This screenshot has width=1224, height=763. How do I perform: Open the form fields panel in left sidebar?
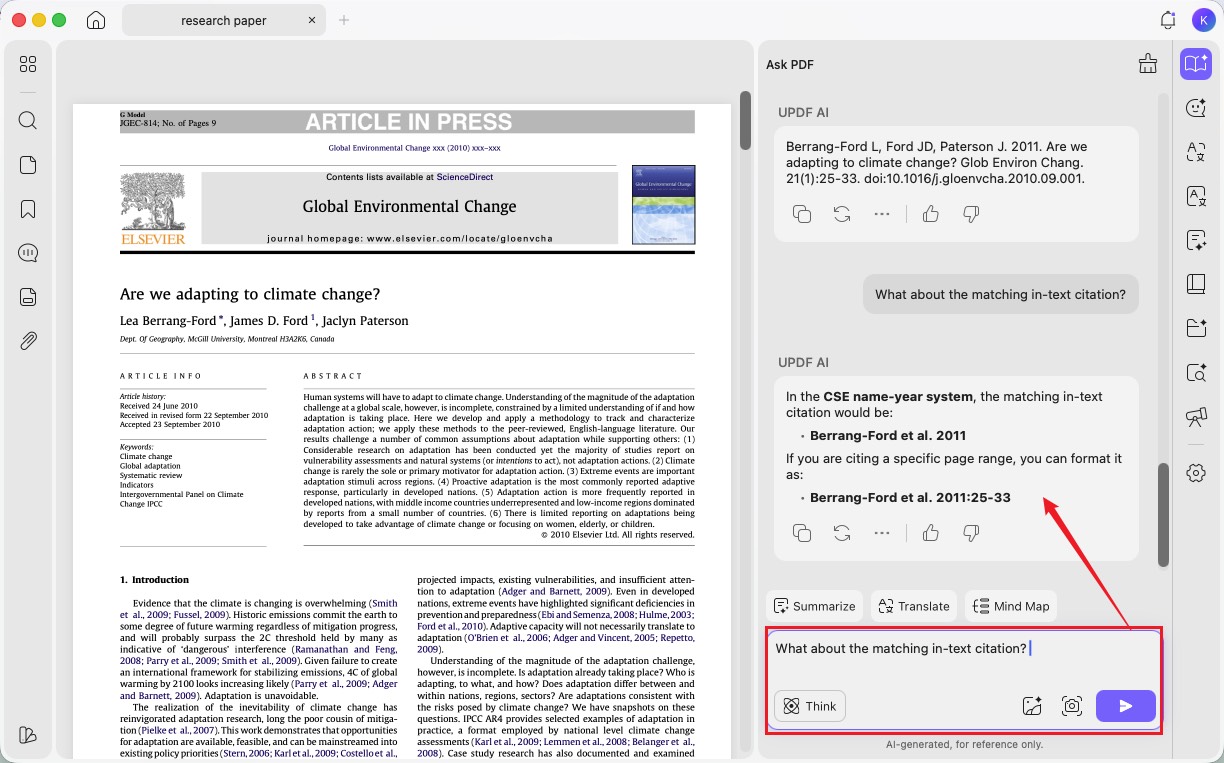point(28,297)
